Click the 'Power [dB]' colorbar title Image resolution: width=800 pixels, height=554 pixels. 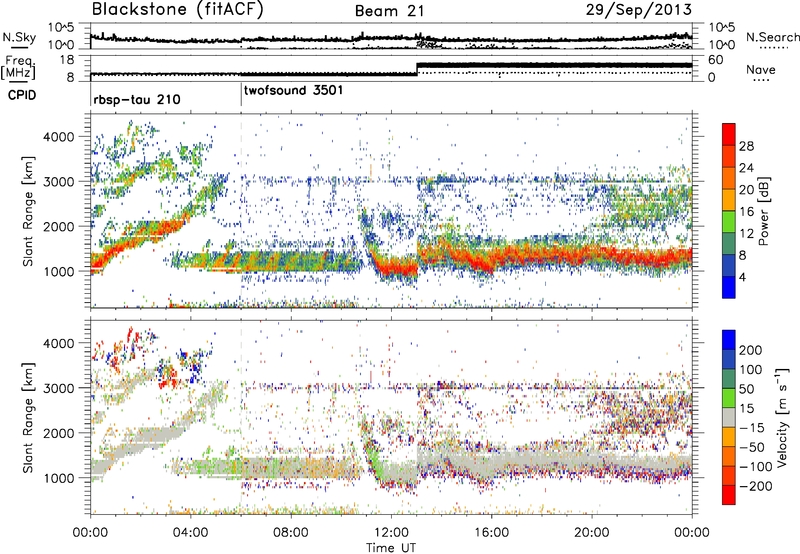pos(763,211)
